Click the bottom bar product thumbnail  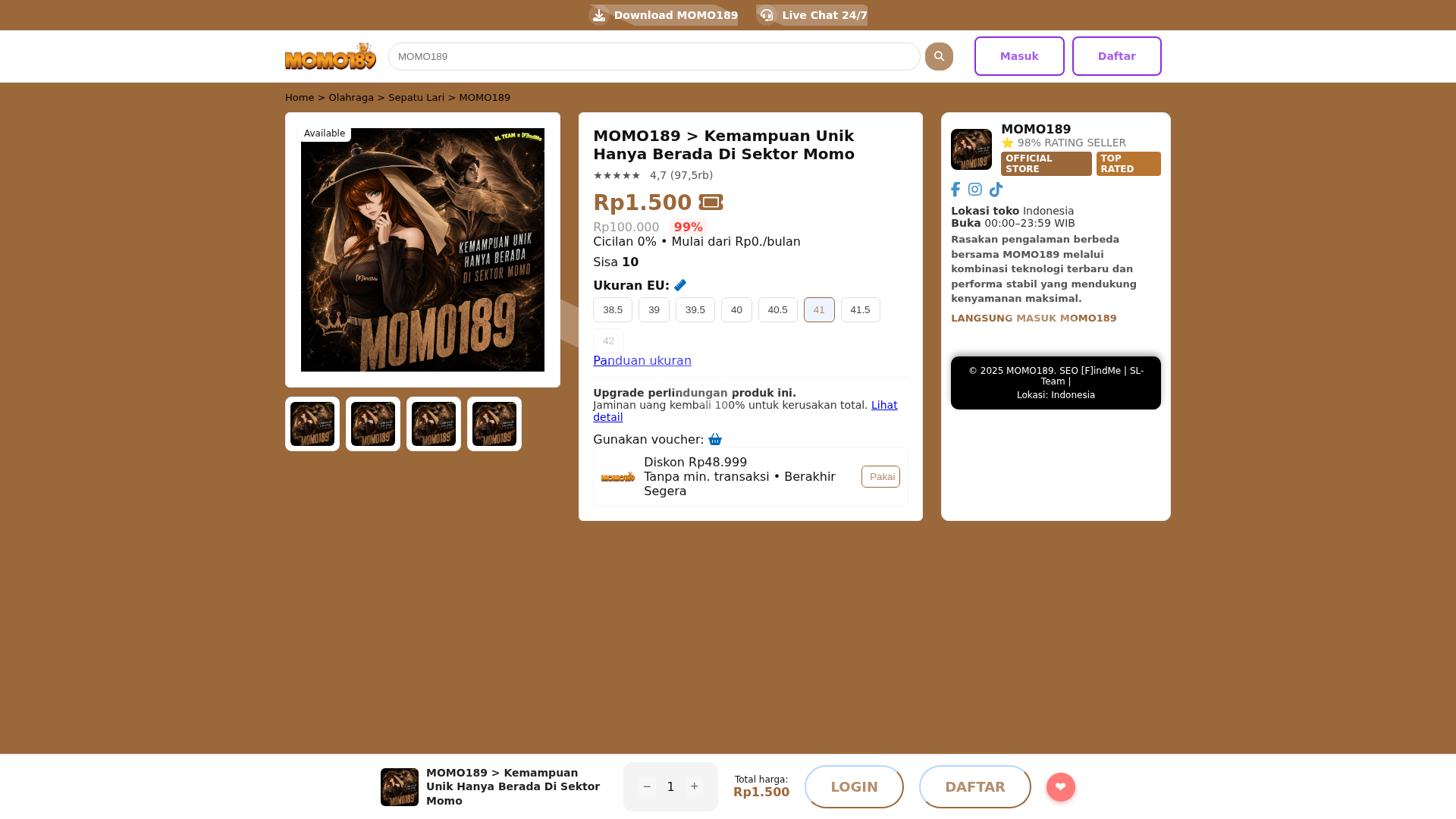[400, 787]
